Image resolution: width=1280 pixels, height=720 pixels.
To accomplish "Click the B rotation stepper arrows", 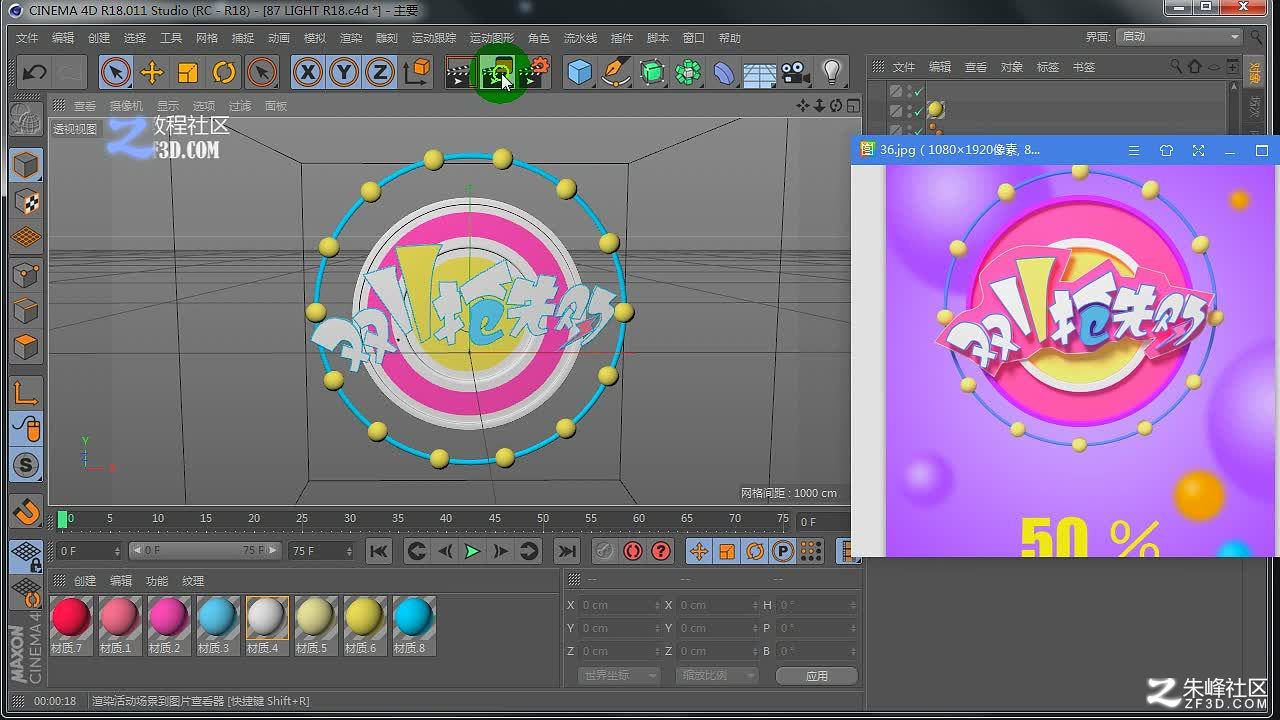I will [853, 651].
